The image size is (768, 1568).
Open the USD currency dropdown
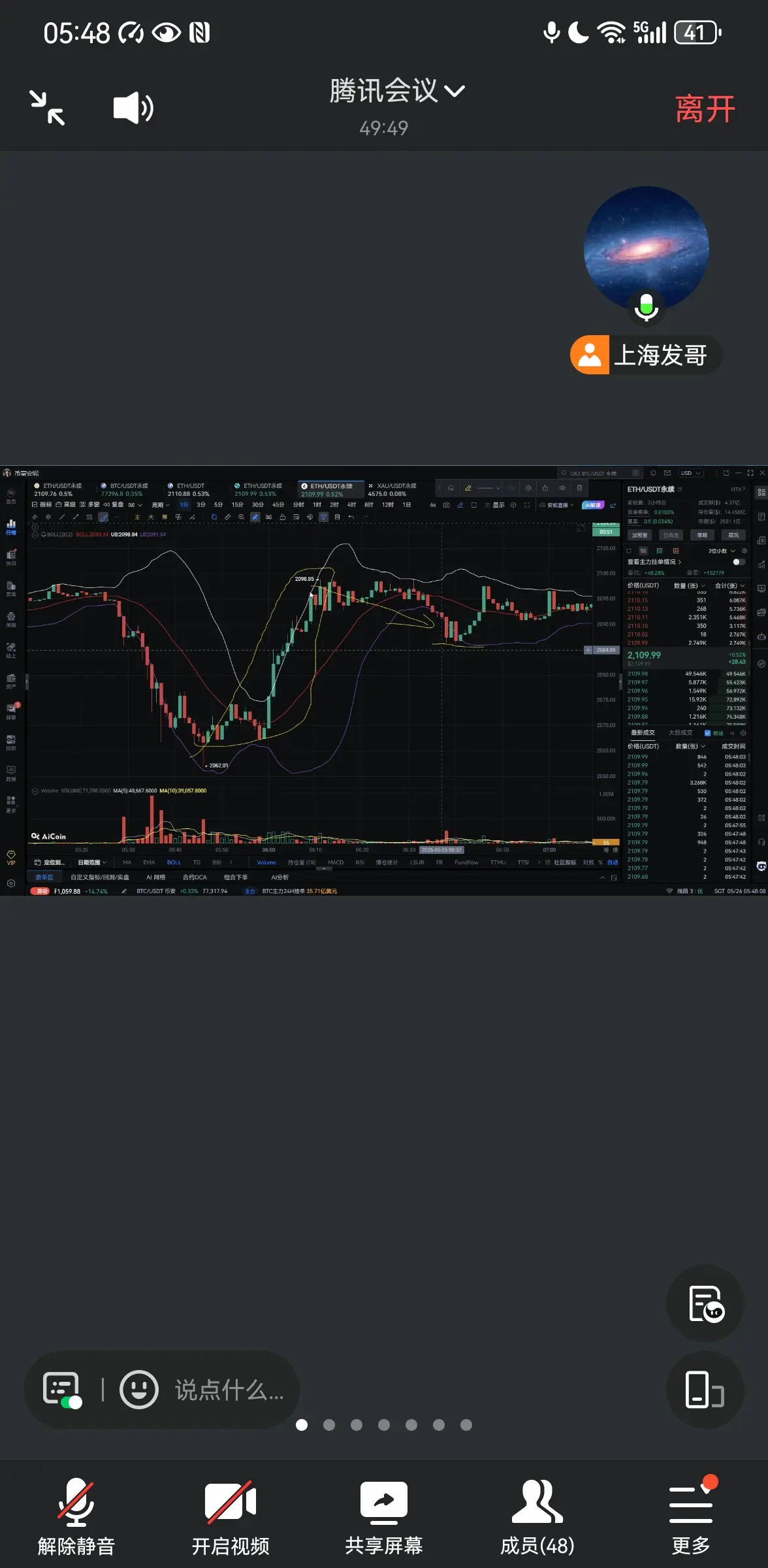point(690,473)
